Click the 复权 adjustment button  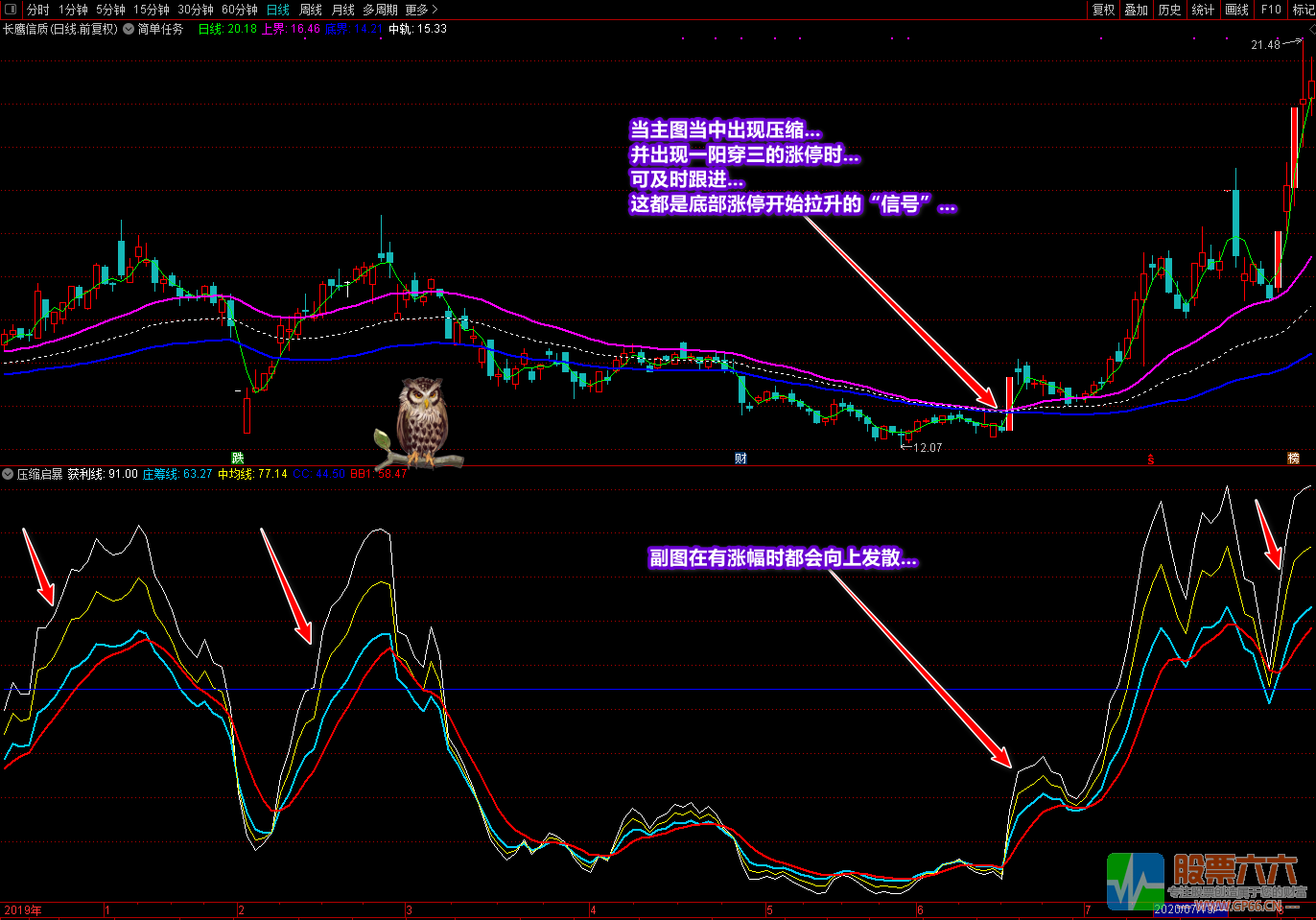point(1104,10)
